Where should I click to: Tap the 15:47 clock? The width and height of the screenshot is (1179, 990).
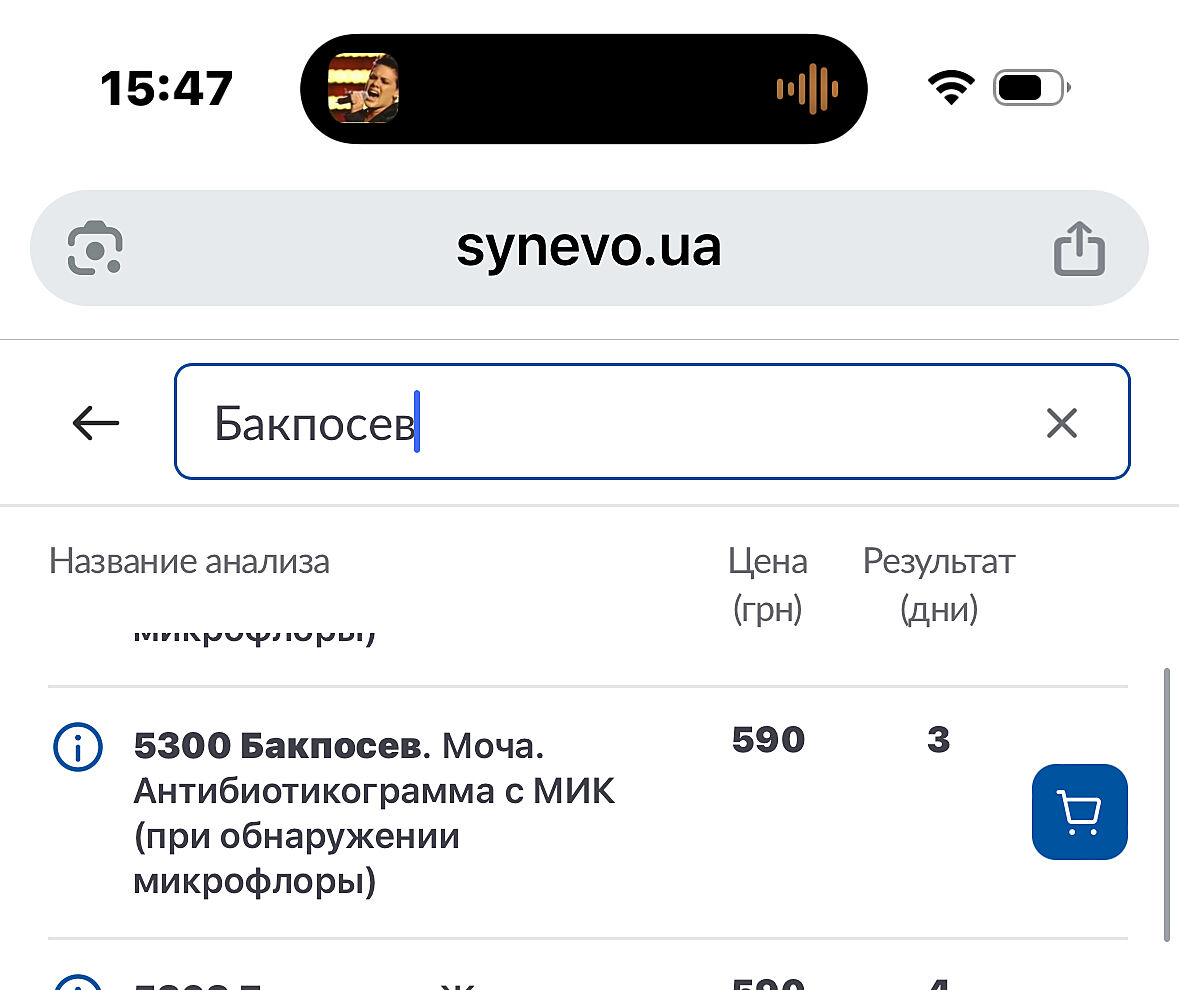pos(167,89)
